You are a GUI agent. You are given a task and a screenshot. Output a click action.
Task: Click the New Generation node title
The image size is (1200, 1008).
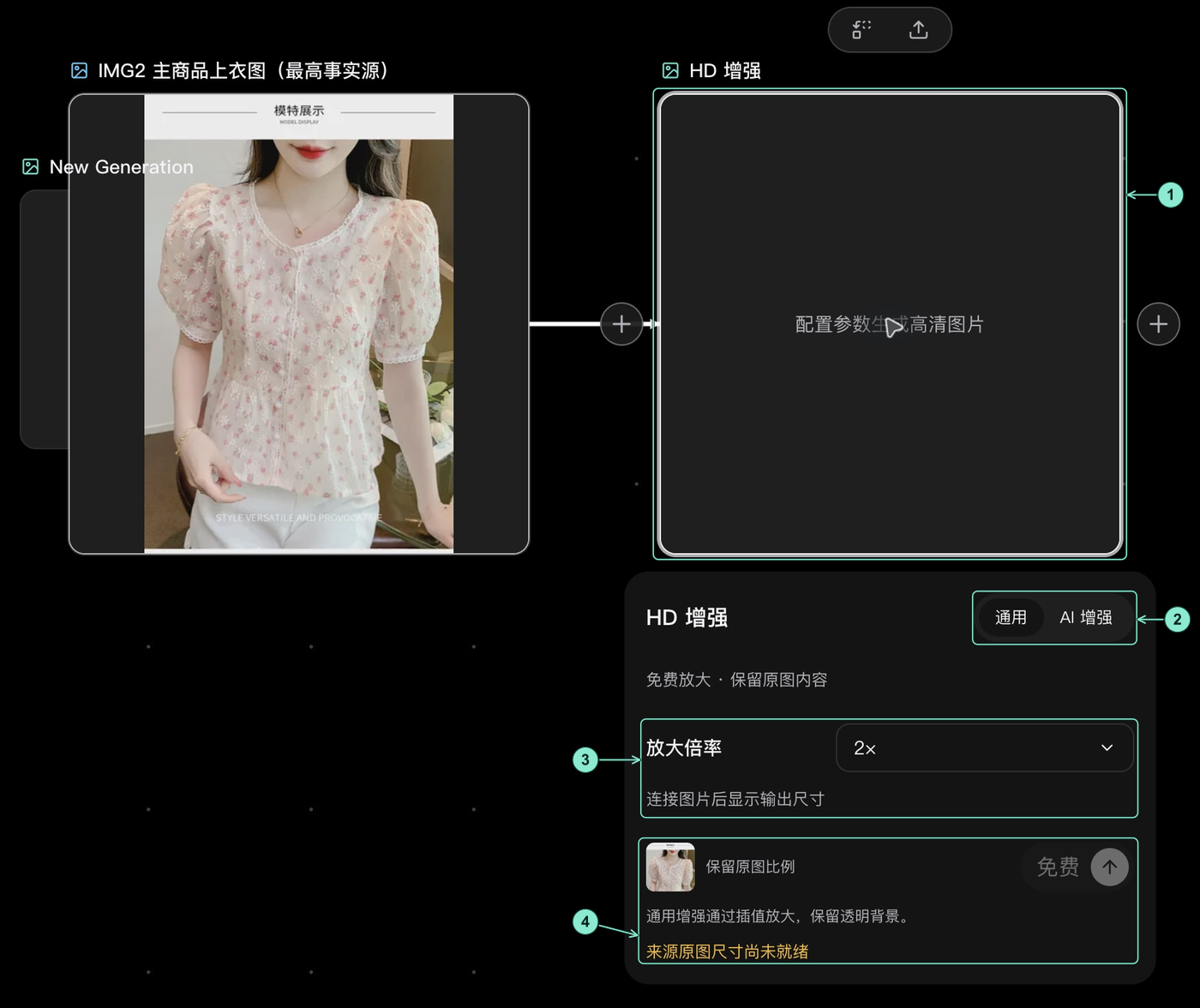[x=121, y=166]
